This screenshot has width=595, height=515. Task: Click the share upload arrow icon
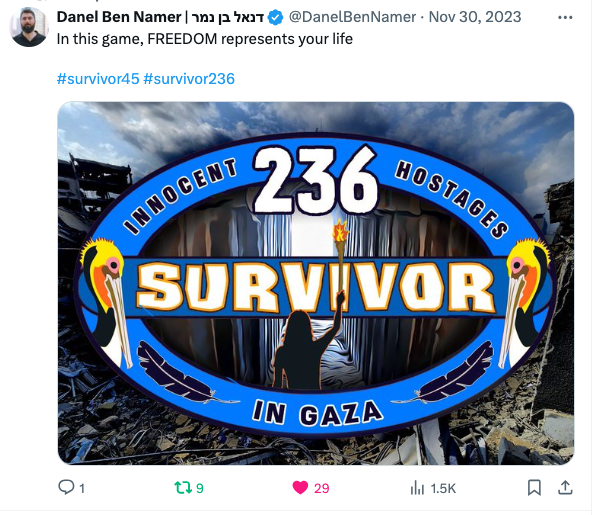(x=565, y=487)
